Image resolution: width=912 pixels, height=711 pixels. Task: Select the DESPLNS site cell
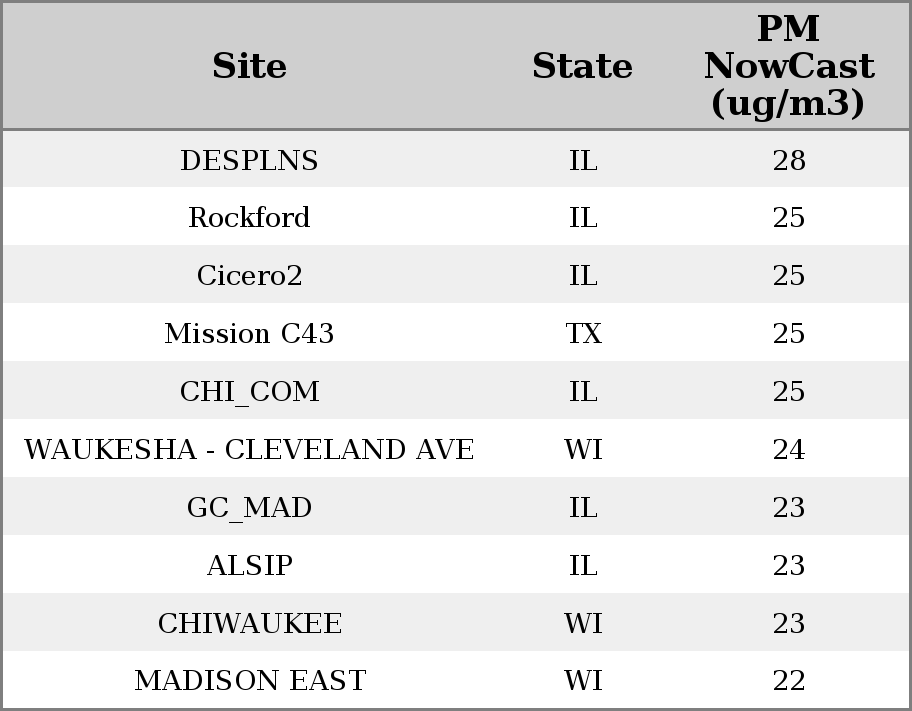[x=249, y=161]
